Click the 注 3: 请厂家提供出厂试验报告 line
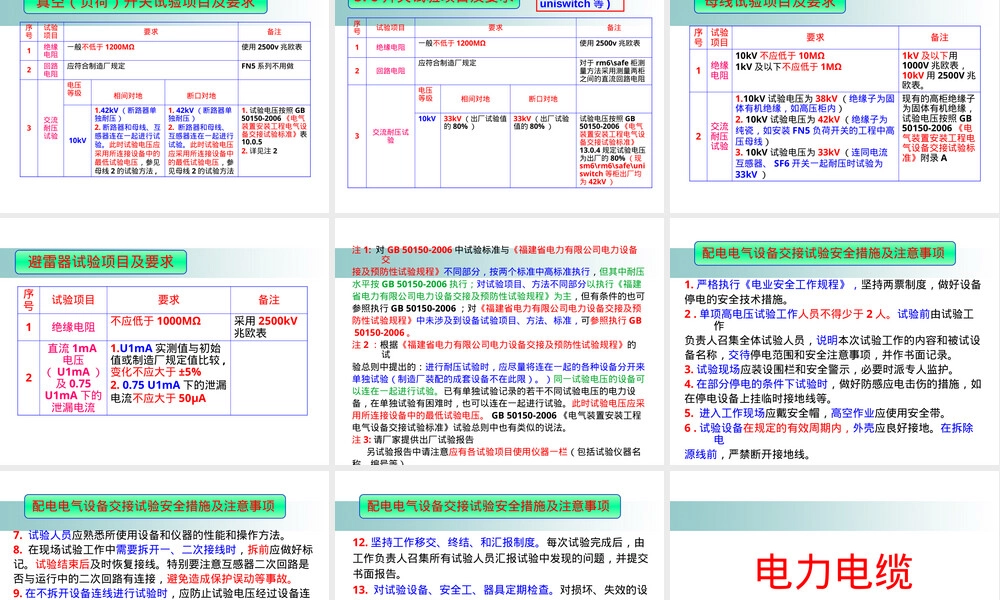Viewport: 1000px width, 600px height. click(x=413, y=439)
